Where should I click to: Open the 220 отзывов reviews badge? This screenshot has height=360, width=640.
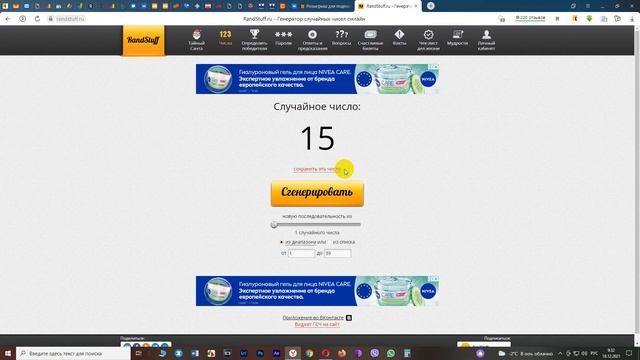click(x=530, y=18)
